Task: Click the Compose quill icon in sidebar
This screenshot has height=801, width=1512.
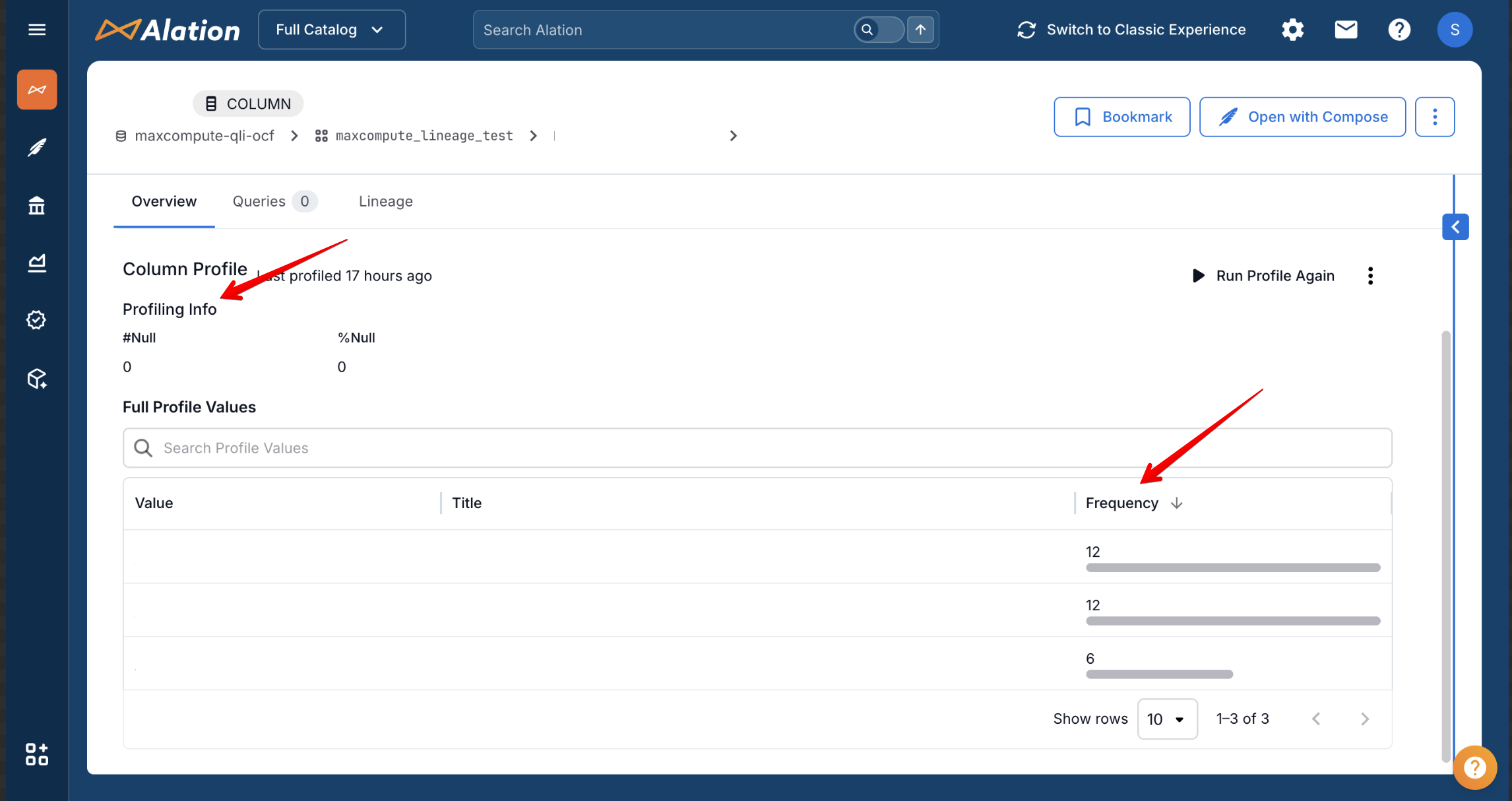Action: (37, 147)
